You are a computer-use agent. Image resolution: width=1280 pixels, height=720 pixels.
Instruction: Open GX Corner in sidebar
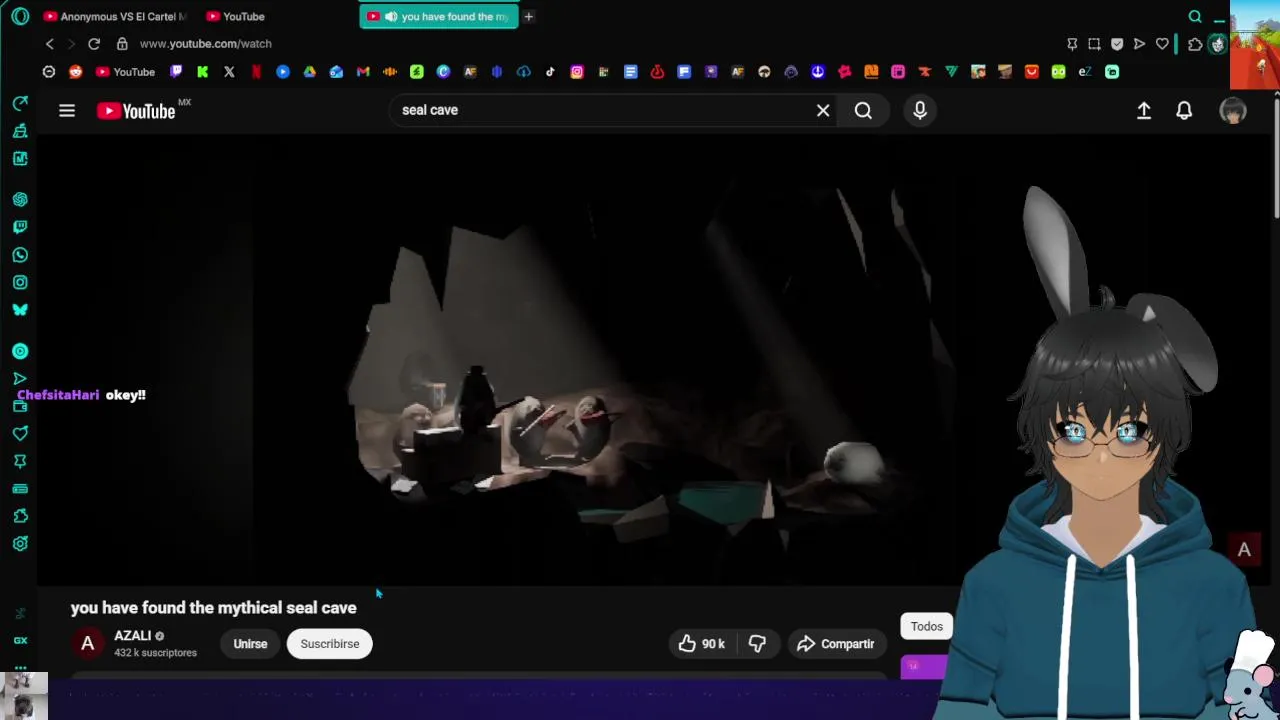tap(20, 640)
